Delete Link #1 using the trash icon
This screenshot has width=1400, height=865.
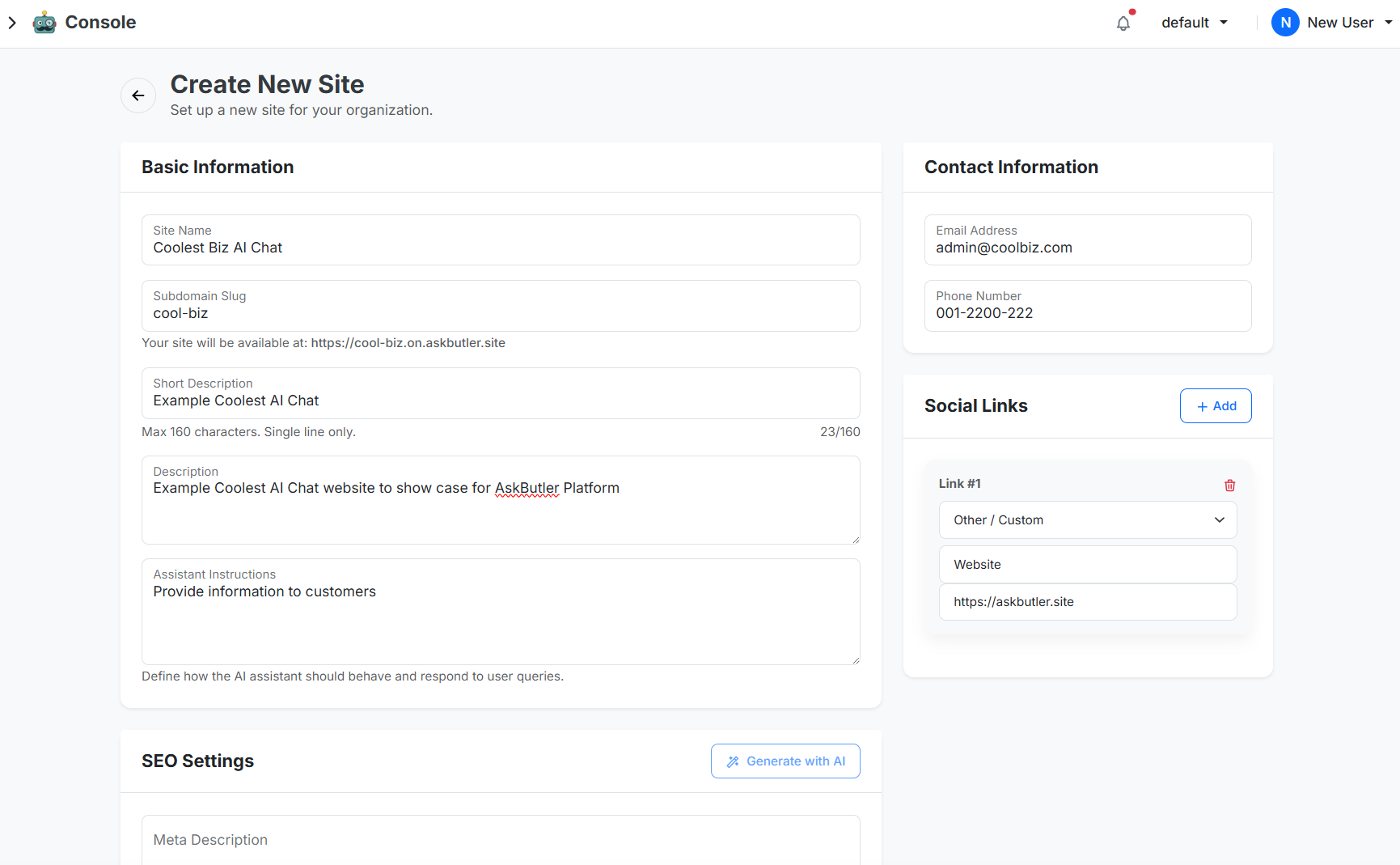(x=1229, y=486)
